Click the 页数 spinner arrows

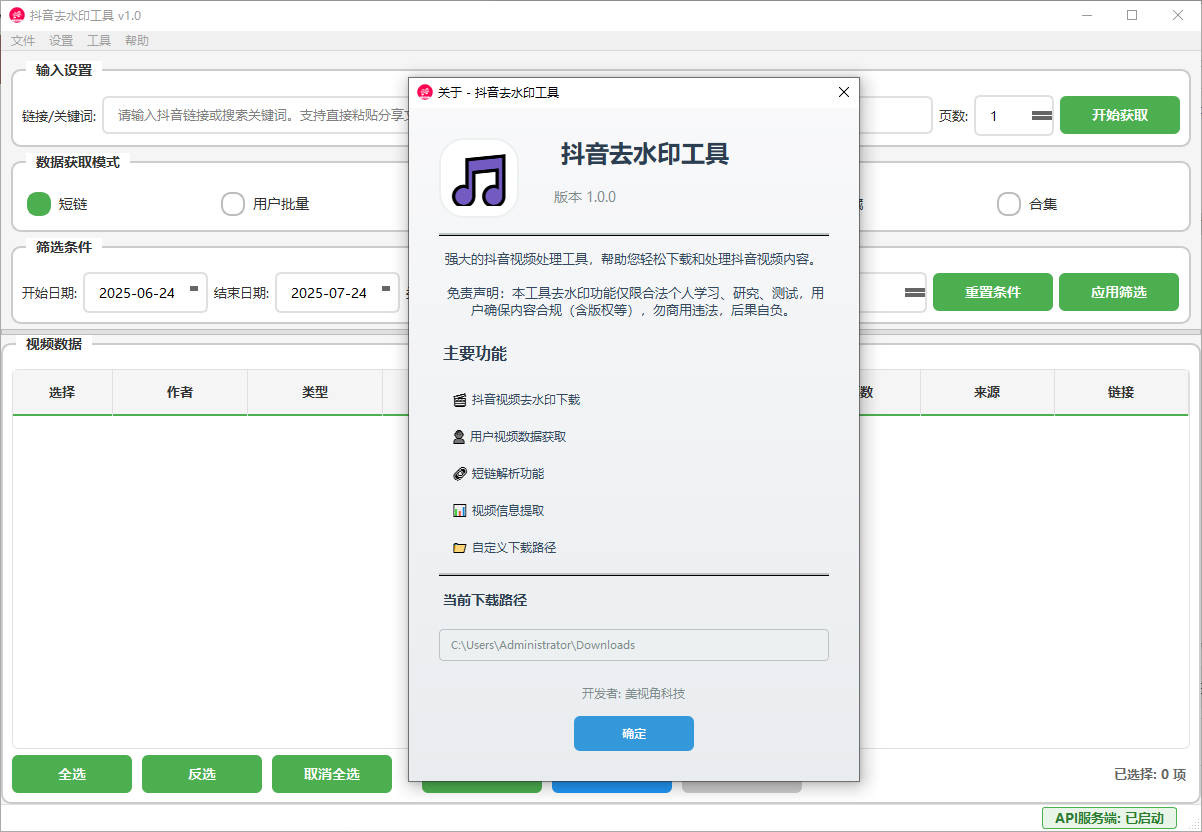[1042, 115]
